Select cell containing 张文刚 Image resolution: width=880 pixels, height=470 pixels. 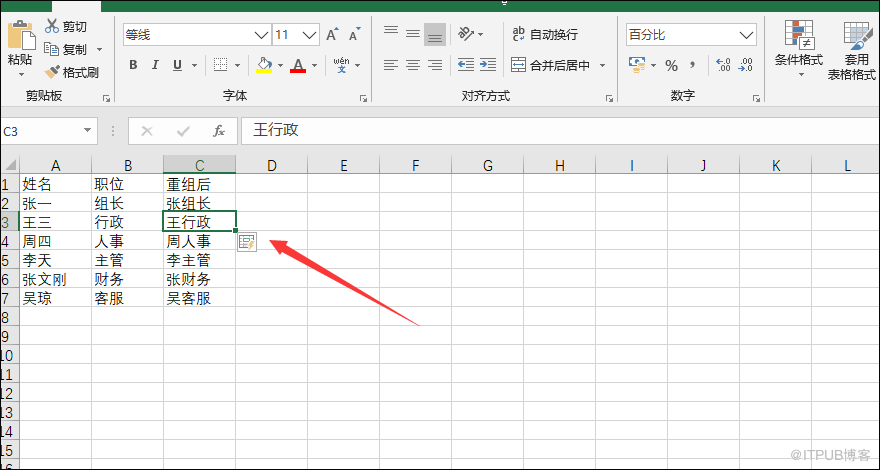[56, 279]
